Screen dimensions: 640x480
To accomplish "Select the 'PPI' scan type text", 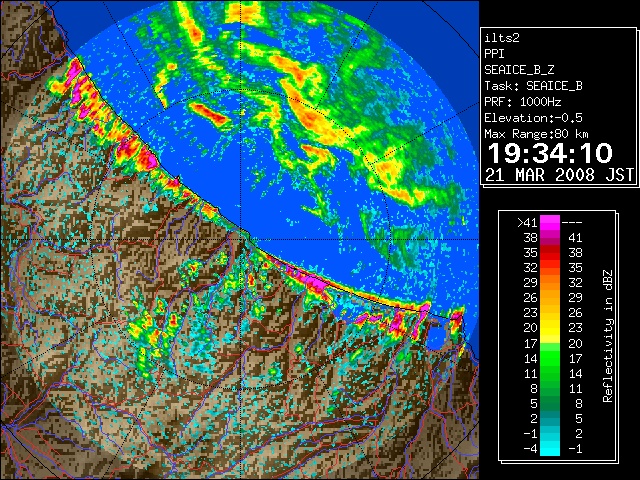I will pos(494,54).
